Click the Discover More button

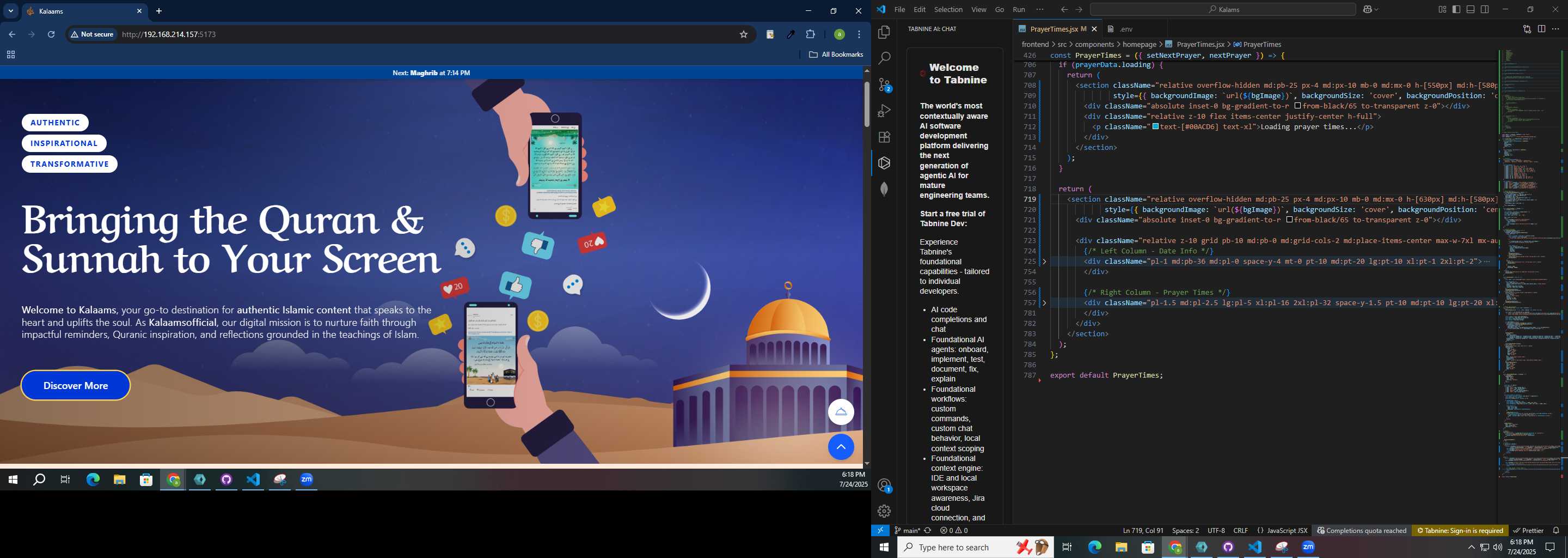[x=76, y=386]
